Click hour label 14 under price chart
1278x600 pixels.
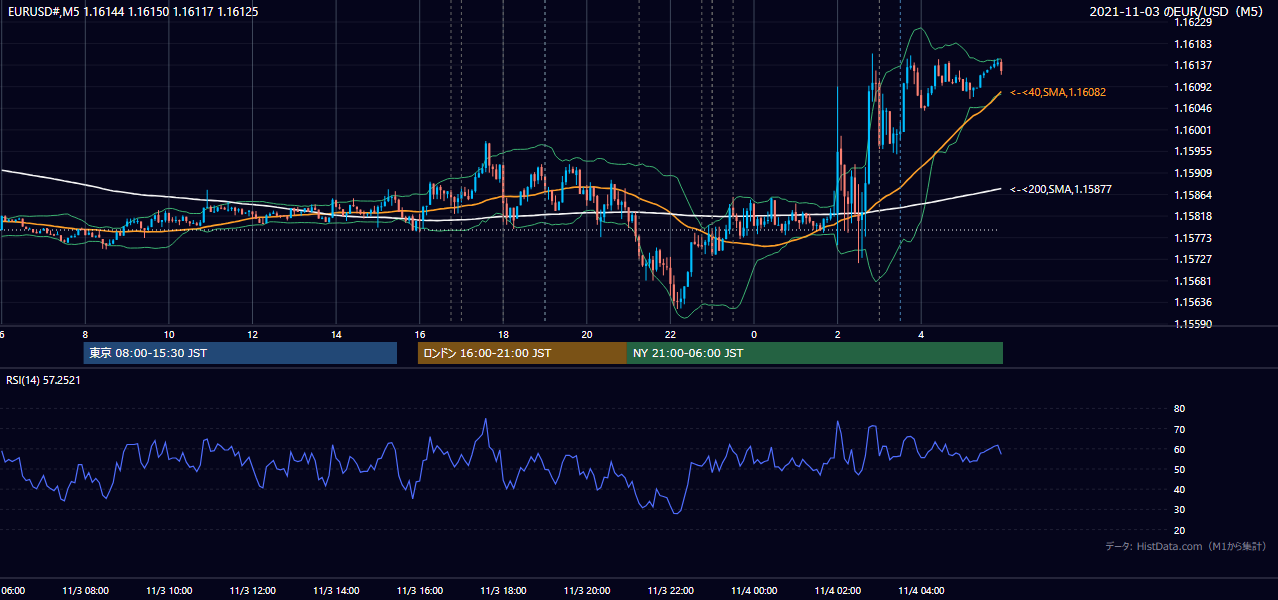[336, 335]
